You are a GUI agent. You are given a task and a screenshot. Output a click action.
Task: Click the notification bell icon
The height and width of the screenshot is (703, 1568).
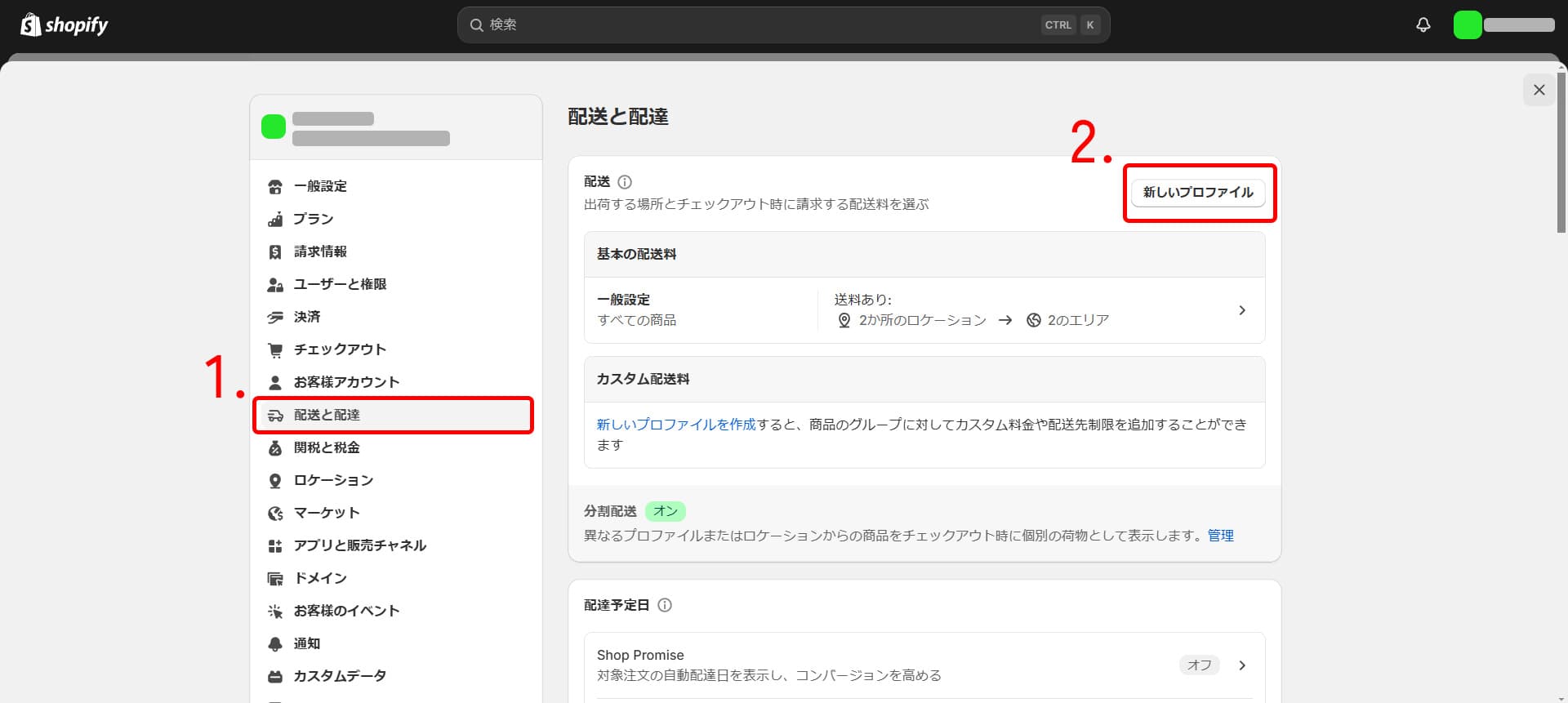click(x=1423, y=25)
